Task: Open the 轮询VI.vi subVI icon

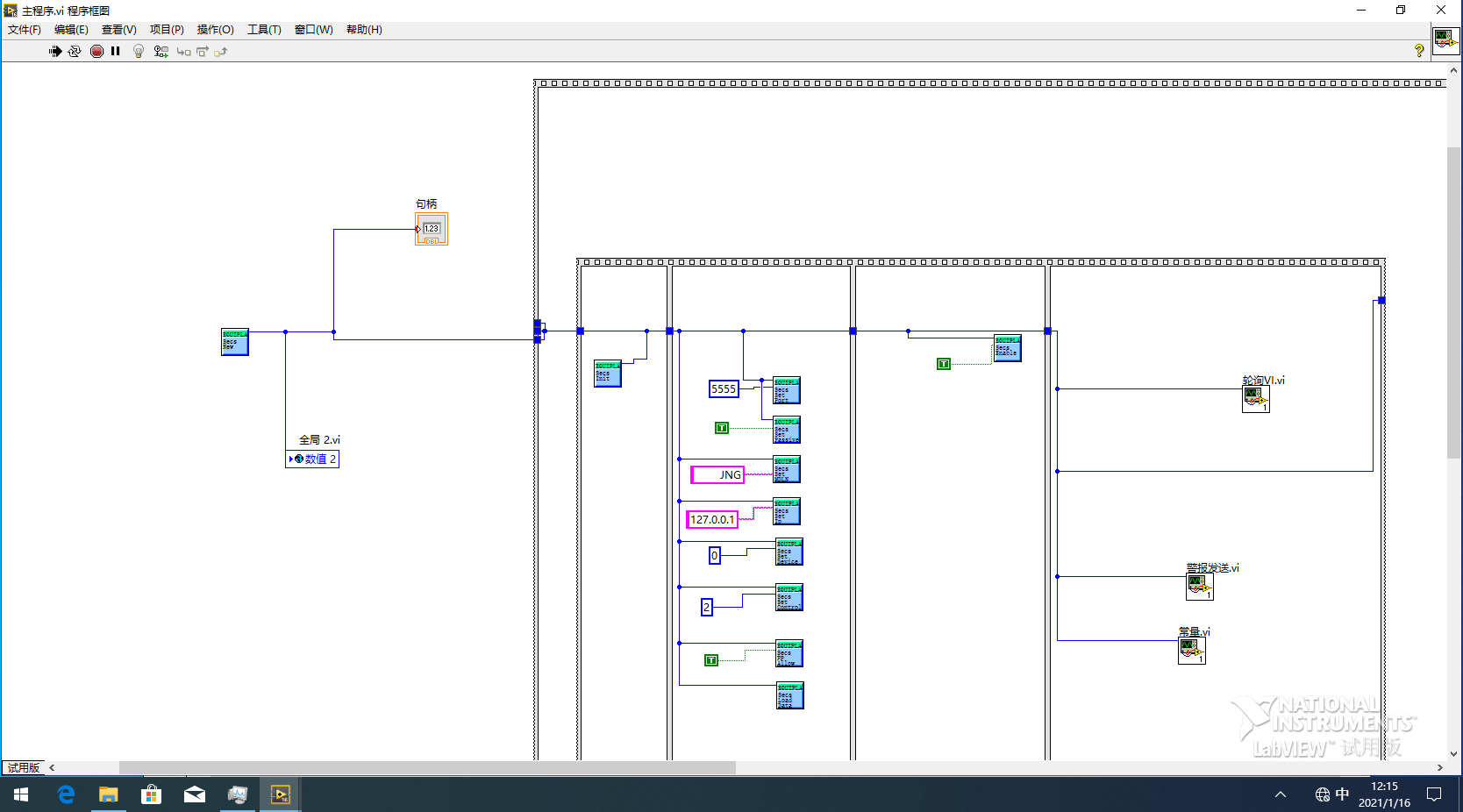Action: pos(1256,399)
